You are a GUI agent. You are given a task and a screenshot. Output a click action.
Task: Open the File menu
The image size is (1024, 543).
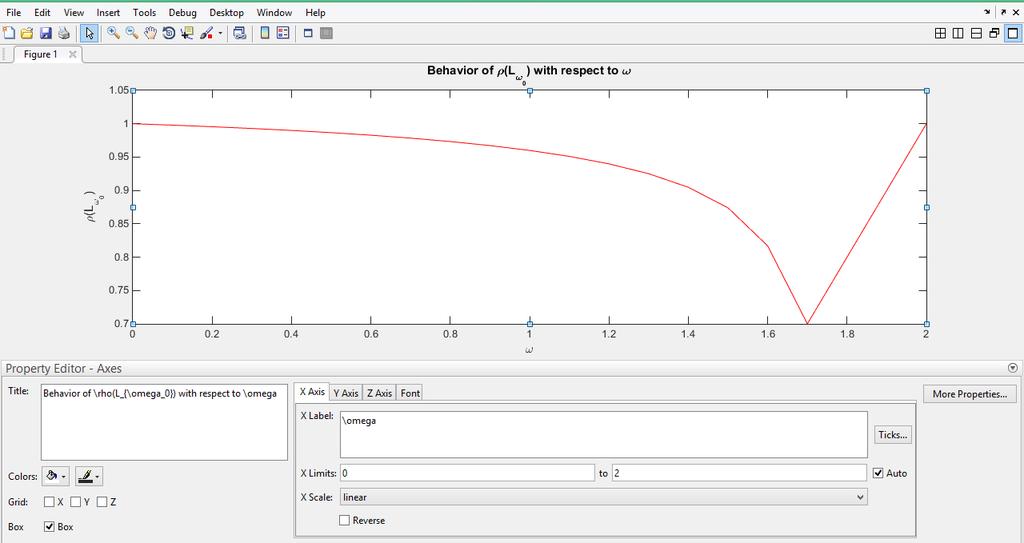point(13,12)
